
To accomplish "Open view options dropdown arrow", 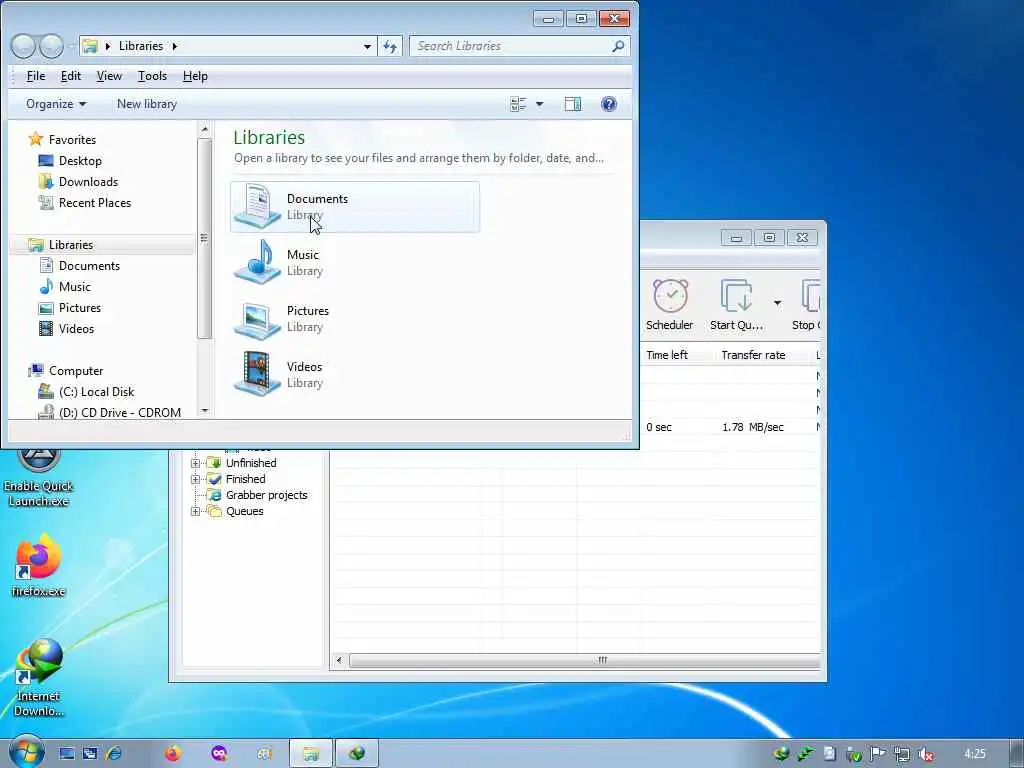I will click(539, 104).
